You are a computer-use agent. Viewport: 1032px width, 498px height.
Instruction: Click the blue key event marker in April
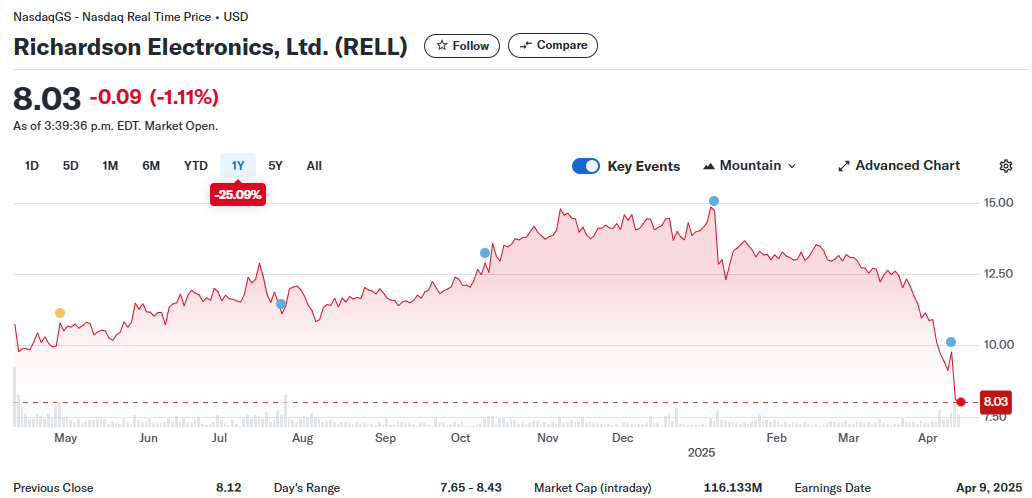(x=951, y=342)
